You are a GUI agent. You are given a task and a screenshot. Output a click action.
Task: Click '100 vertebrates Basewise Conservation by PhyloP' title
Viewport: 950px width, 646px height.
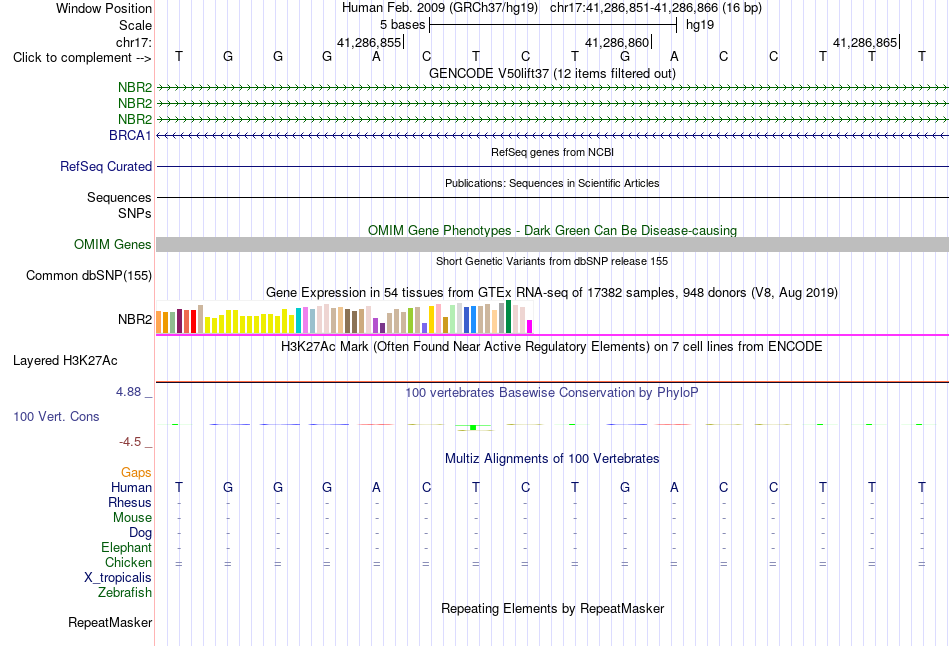click(x=552, y=393)
